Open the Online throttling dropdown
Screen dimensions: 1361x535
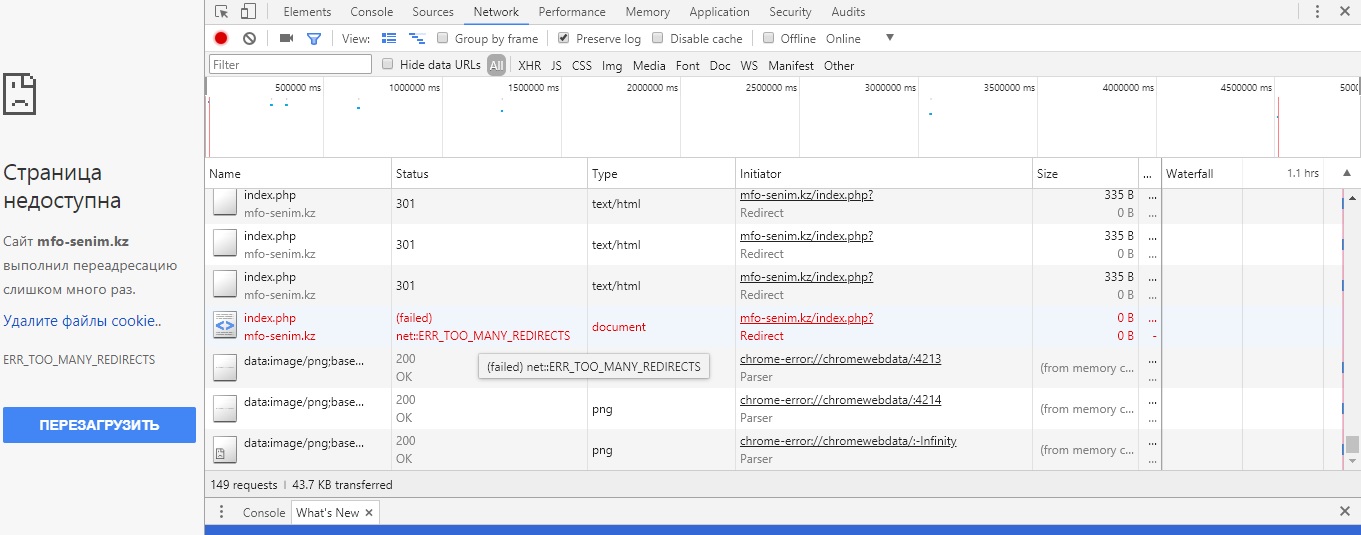point(889,38)
